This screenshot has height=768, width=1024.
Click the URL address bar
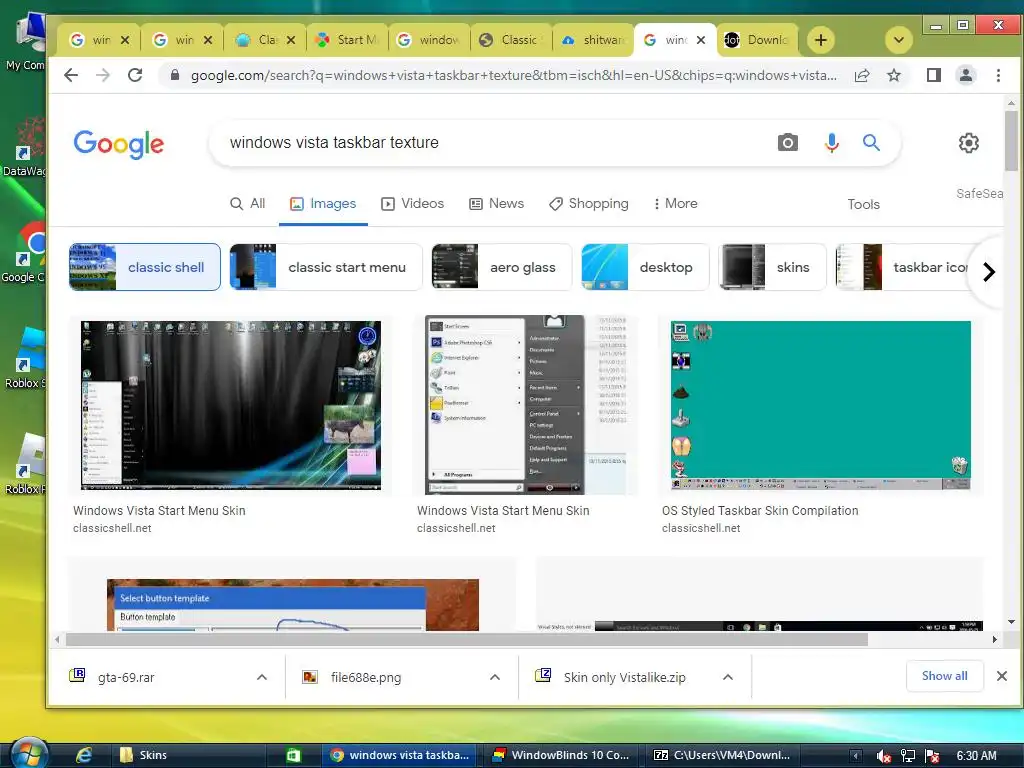(513, 75)
